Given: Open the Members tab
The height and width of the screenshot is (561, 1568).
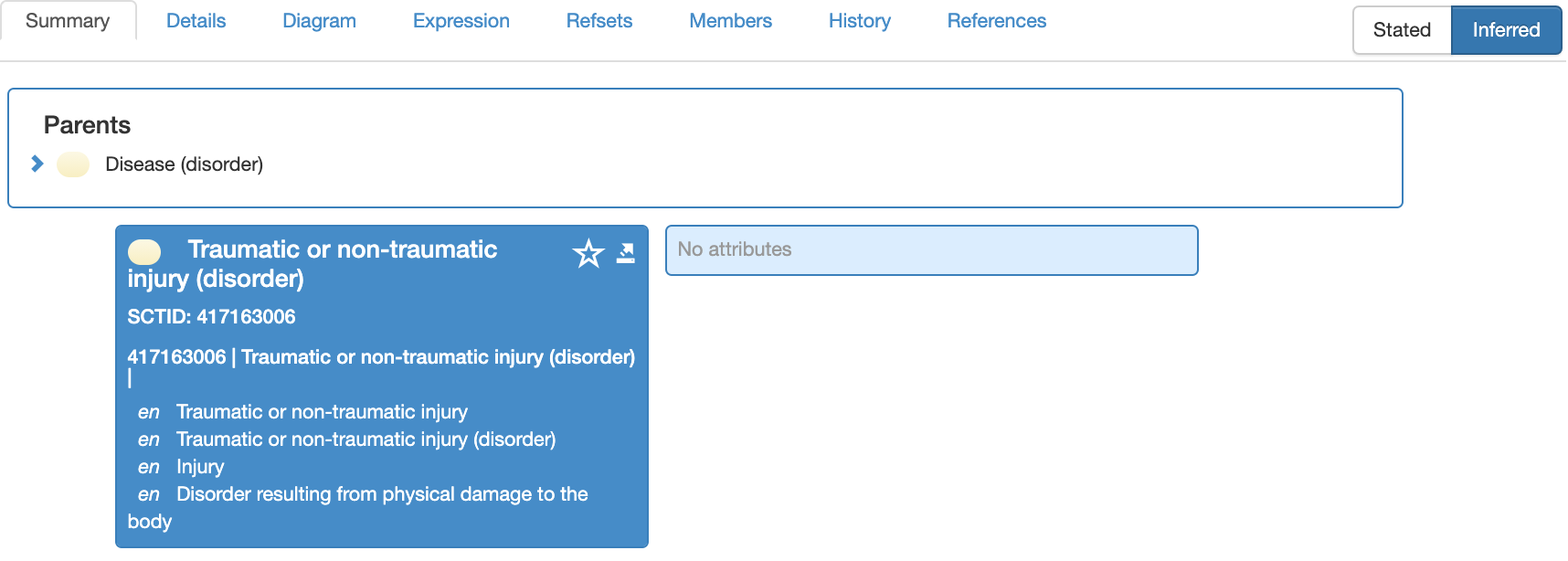Looking at the screenshot, I should (x=730, y=21).
